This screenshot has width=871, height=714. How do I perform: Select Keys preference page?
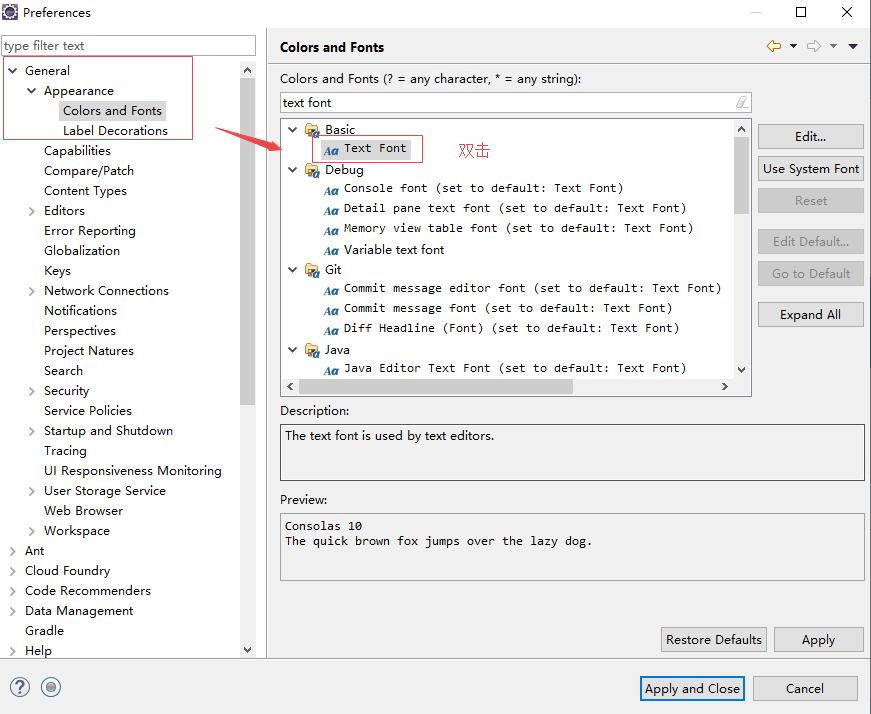[x=57, y=271]
